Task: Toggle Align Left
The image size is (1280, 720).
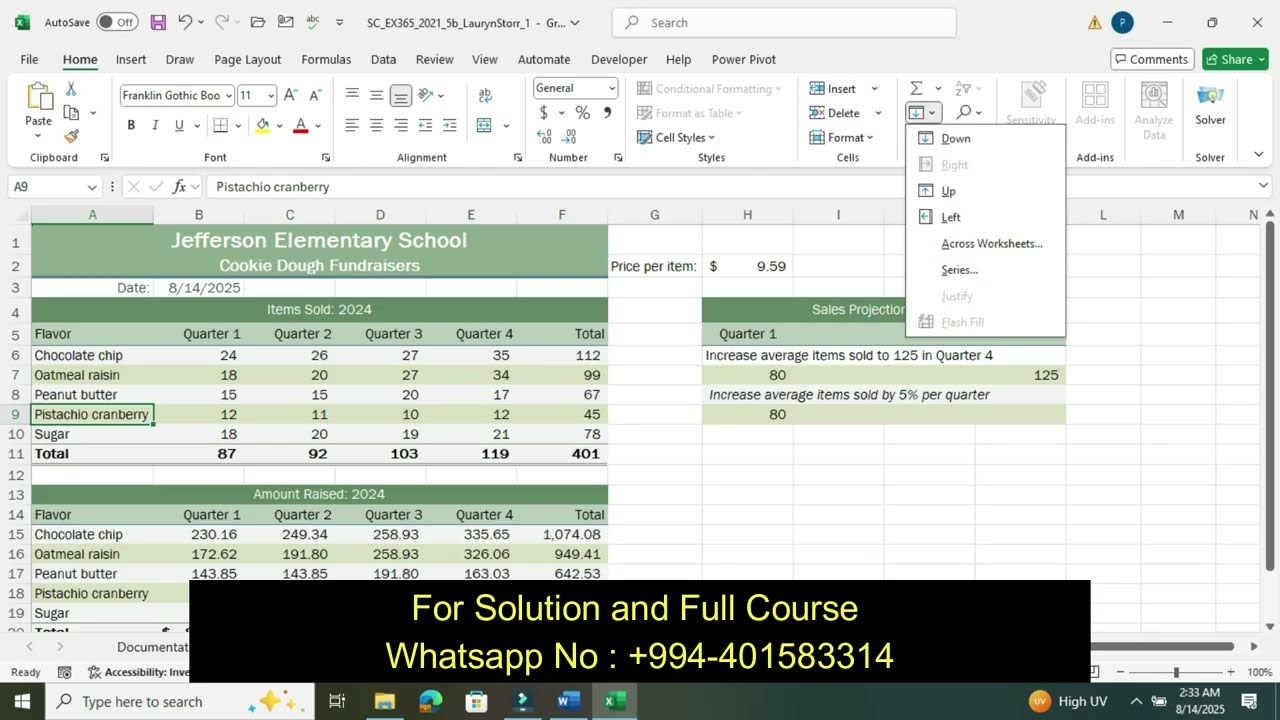Action: (352, 126)
